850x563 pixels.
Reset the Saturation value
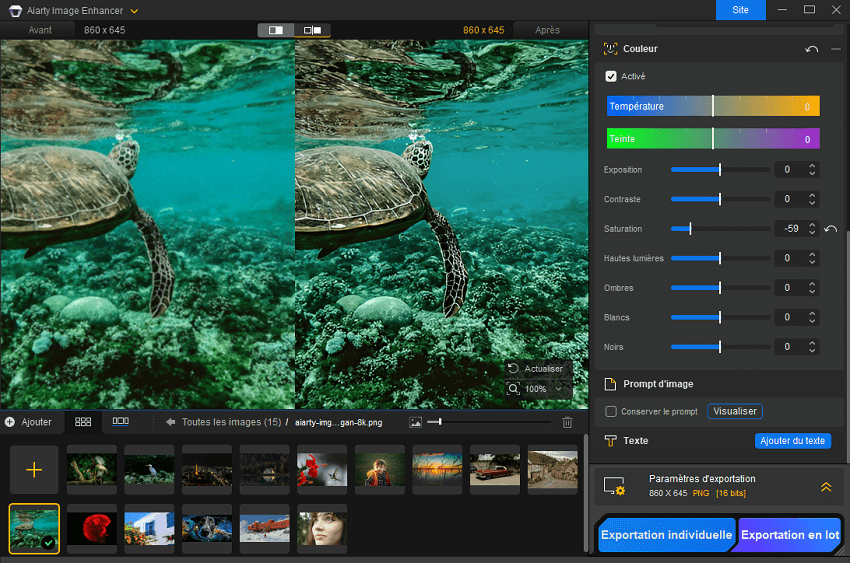click(831, 229)
